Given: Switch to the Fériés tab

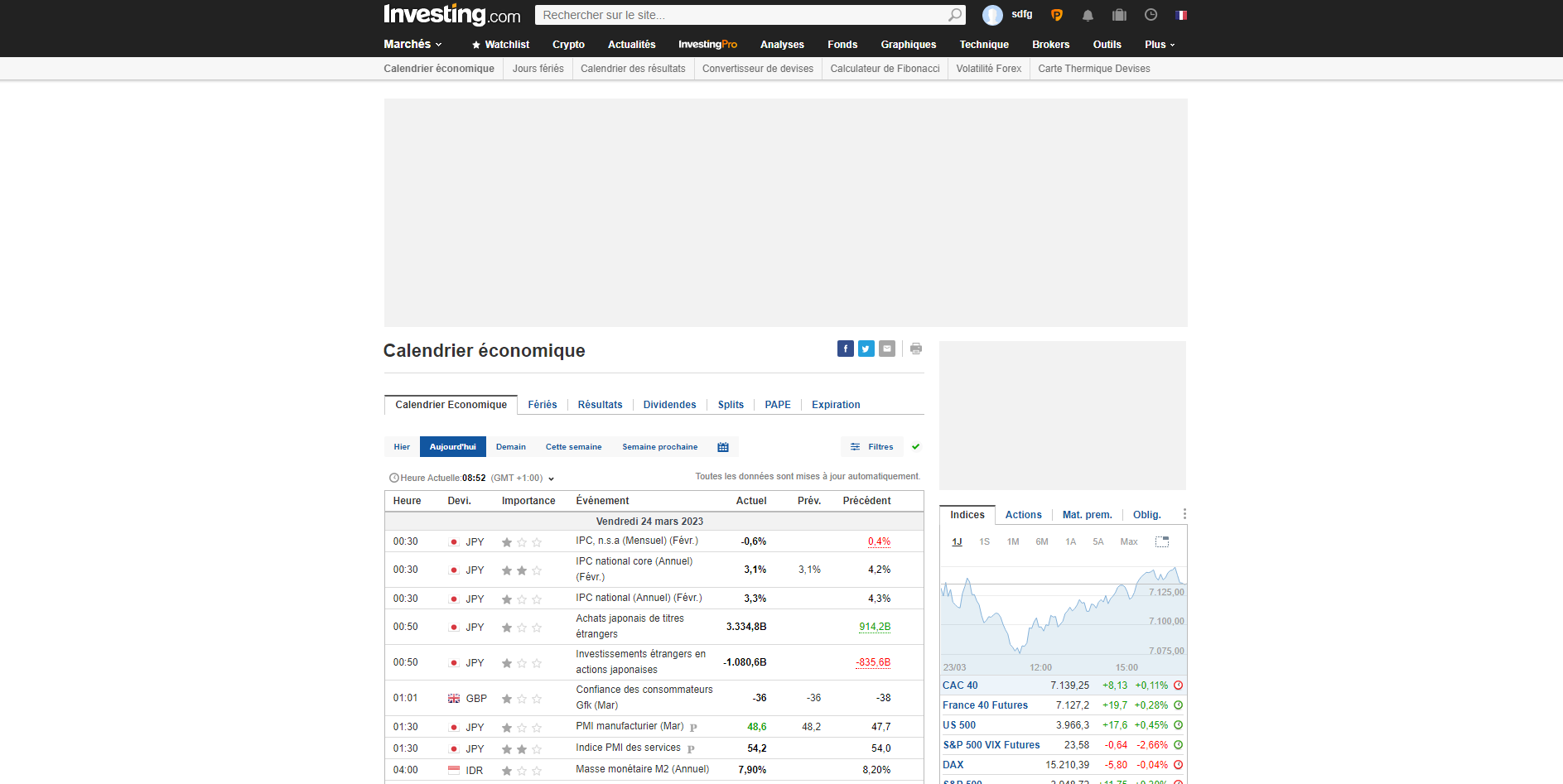Looking at the screenshot, I should (x=543, y=405).
